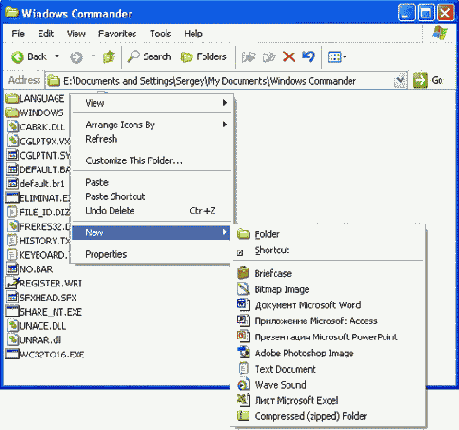Select the WINDOWS folder

coord(34,113)
